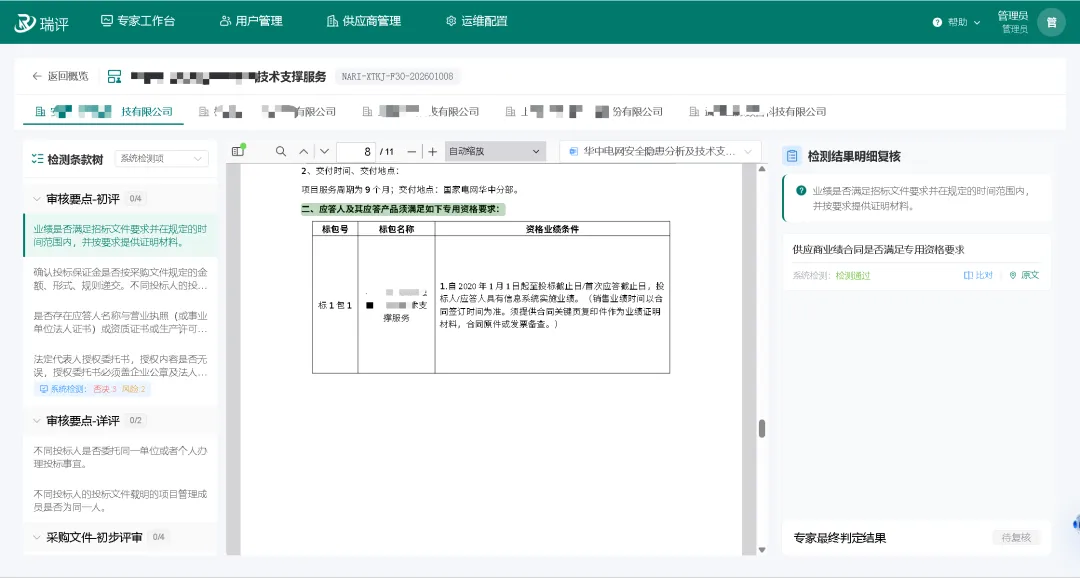Open the 专家工作台 menu
Viewport: 1080px width, 578px height.
(138, 21)
